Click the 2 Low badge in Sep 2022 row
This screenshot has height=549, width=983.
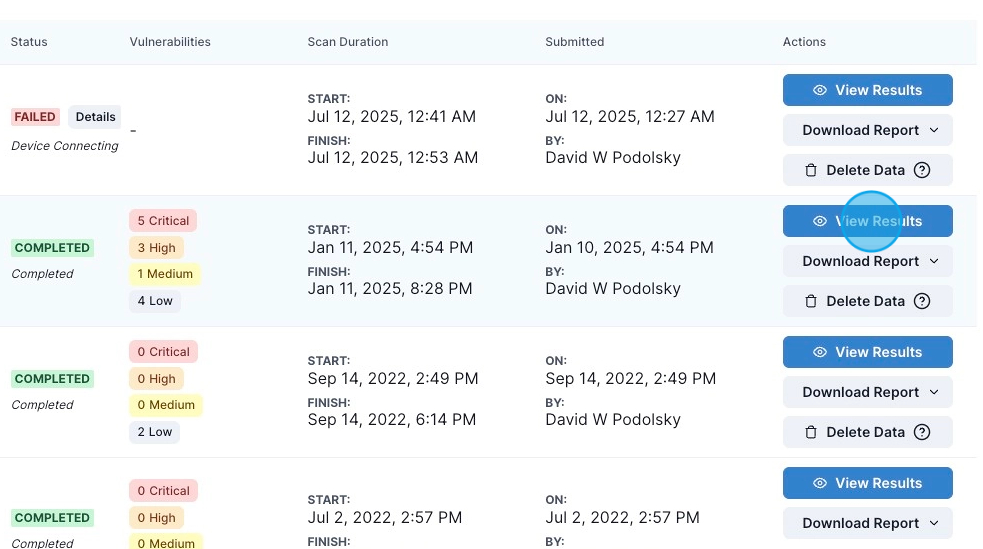tap(154, 432)
